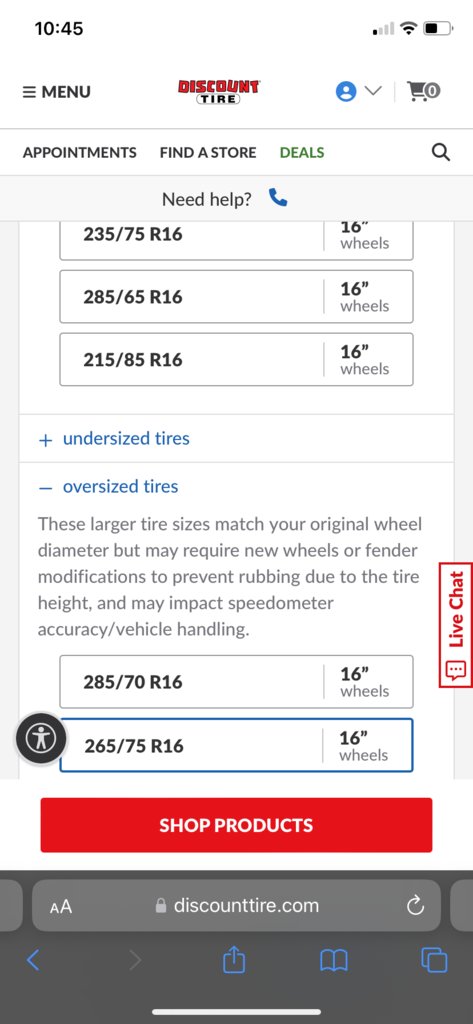
Task: Tap the Safari share icon
Action: (x=234, y=960)
